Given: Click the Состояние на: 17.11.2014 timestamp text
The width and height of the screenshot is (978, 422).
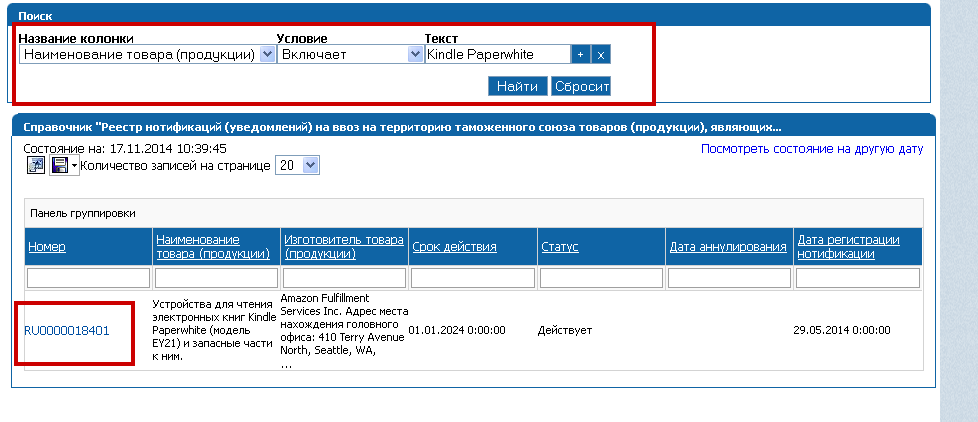Looking at the screenshot, I should pos(125,149).
